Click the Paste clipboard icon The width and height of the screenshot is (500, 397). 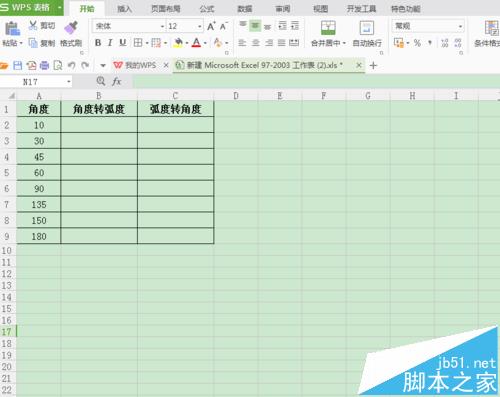(12, 29)
